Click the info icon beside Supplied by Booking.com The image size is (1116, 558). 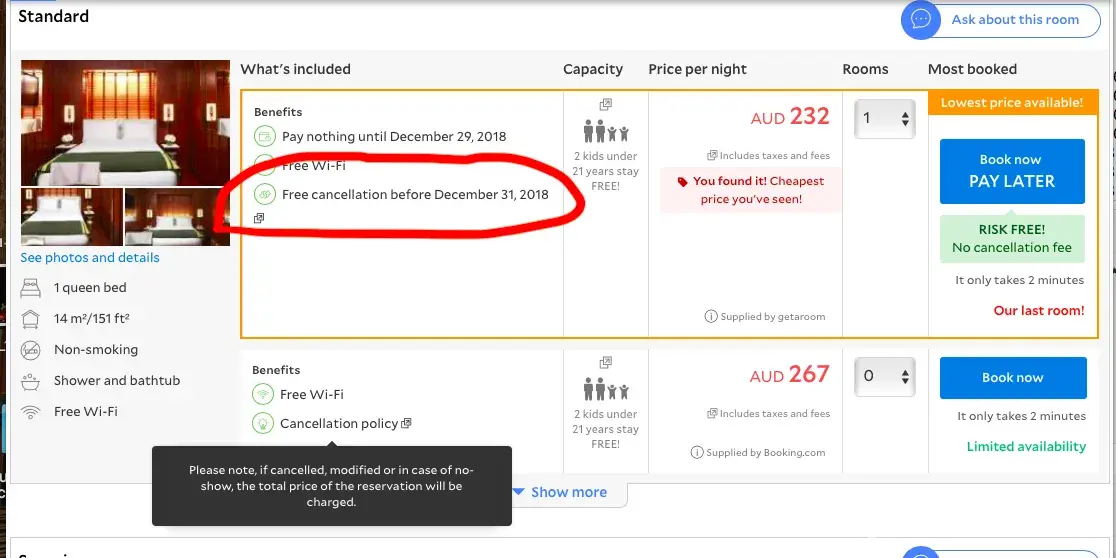pyautogui.click(x=697, y=452)
